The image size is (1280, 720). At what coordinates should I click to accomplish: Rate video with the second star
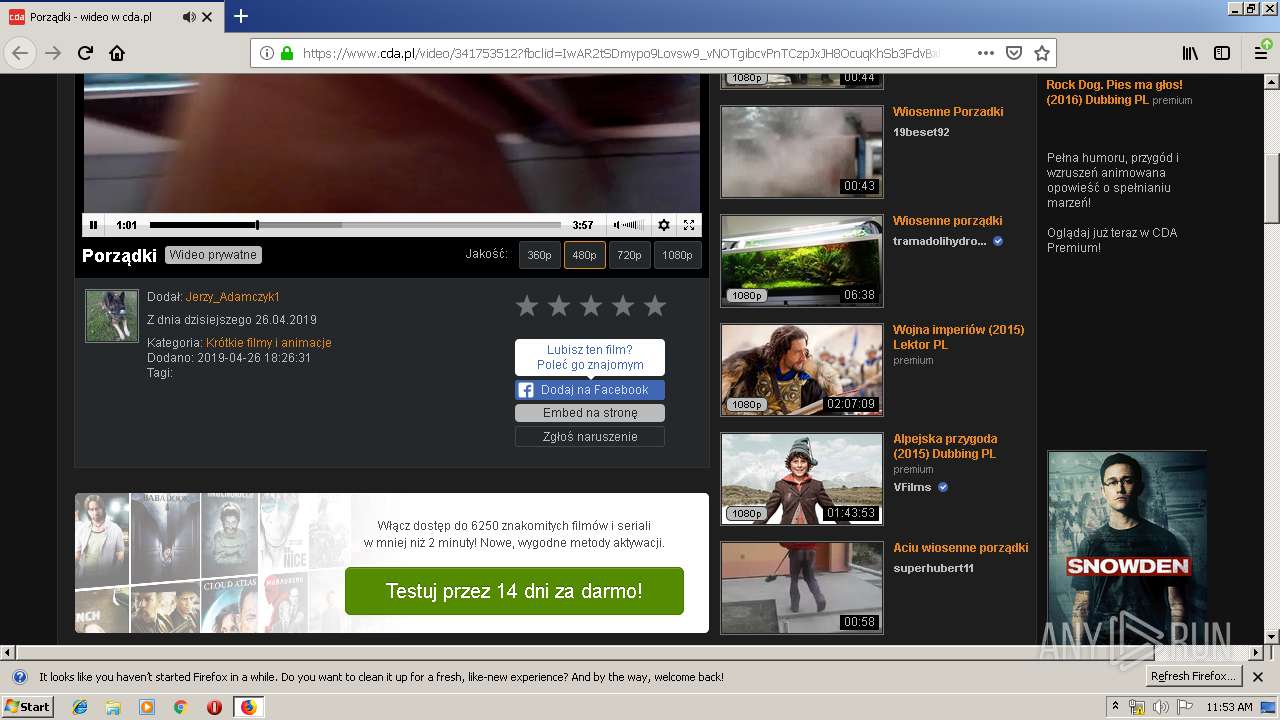tap(559, 306)
